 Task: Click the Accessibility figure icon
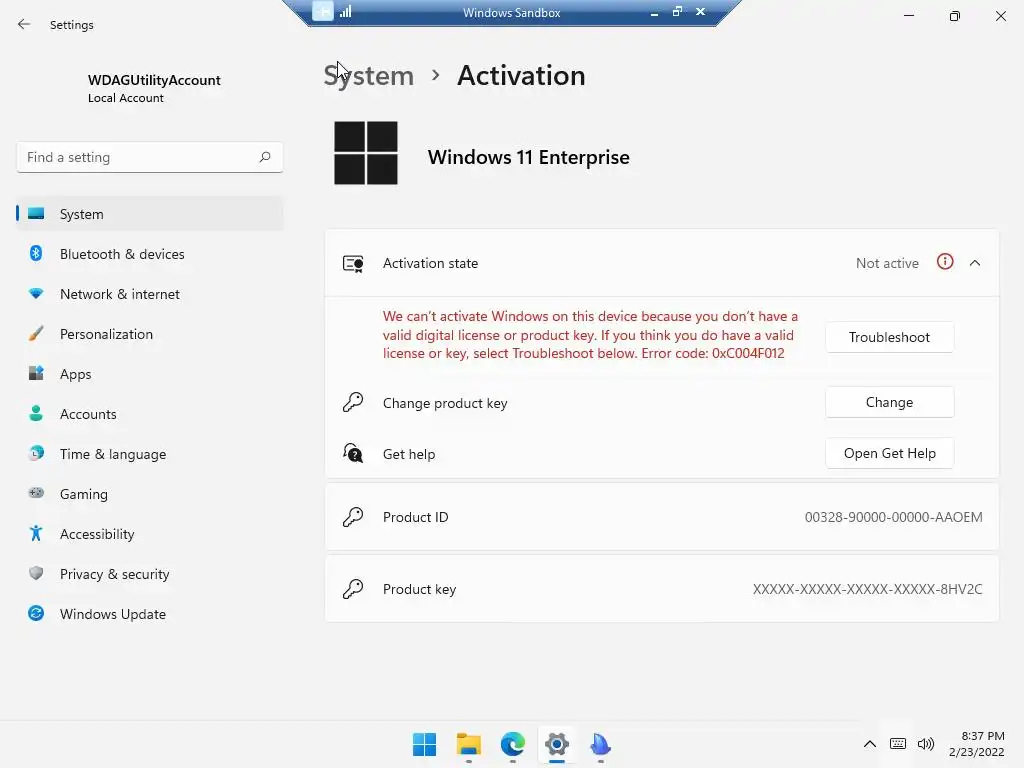click(x=36, y=534)
